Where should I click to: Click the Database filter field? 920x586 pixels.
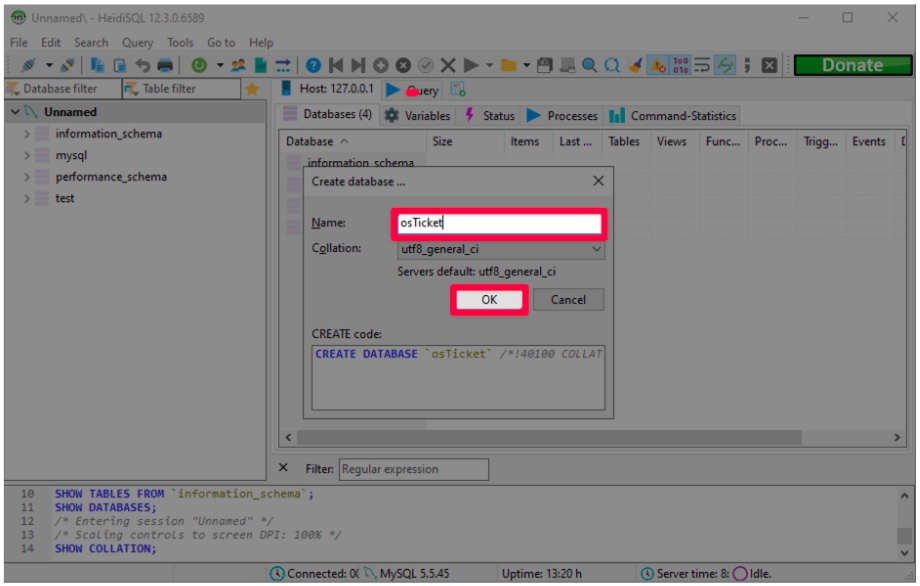62,89
